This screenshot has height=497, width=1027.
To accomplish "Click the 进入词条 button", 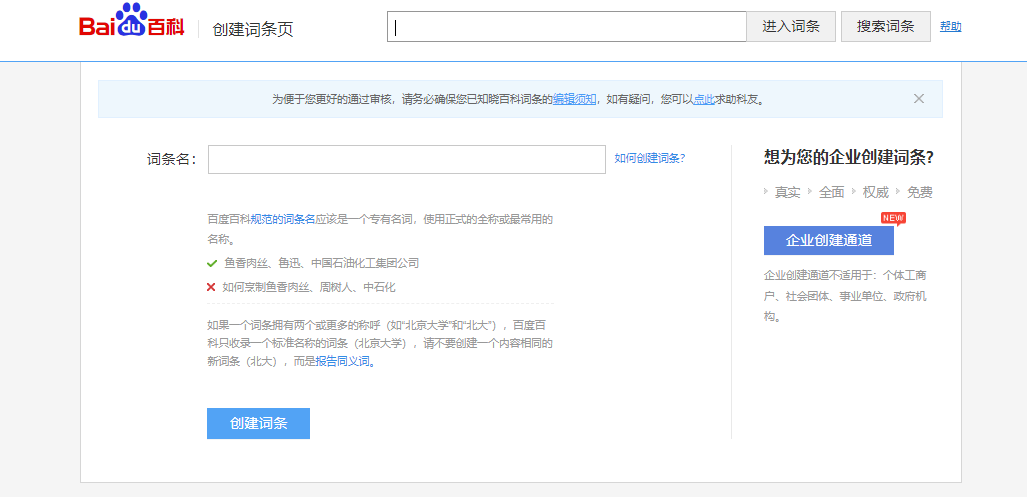I will tap(791, 27).
